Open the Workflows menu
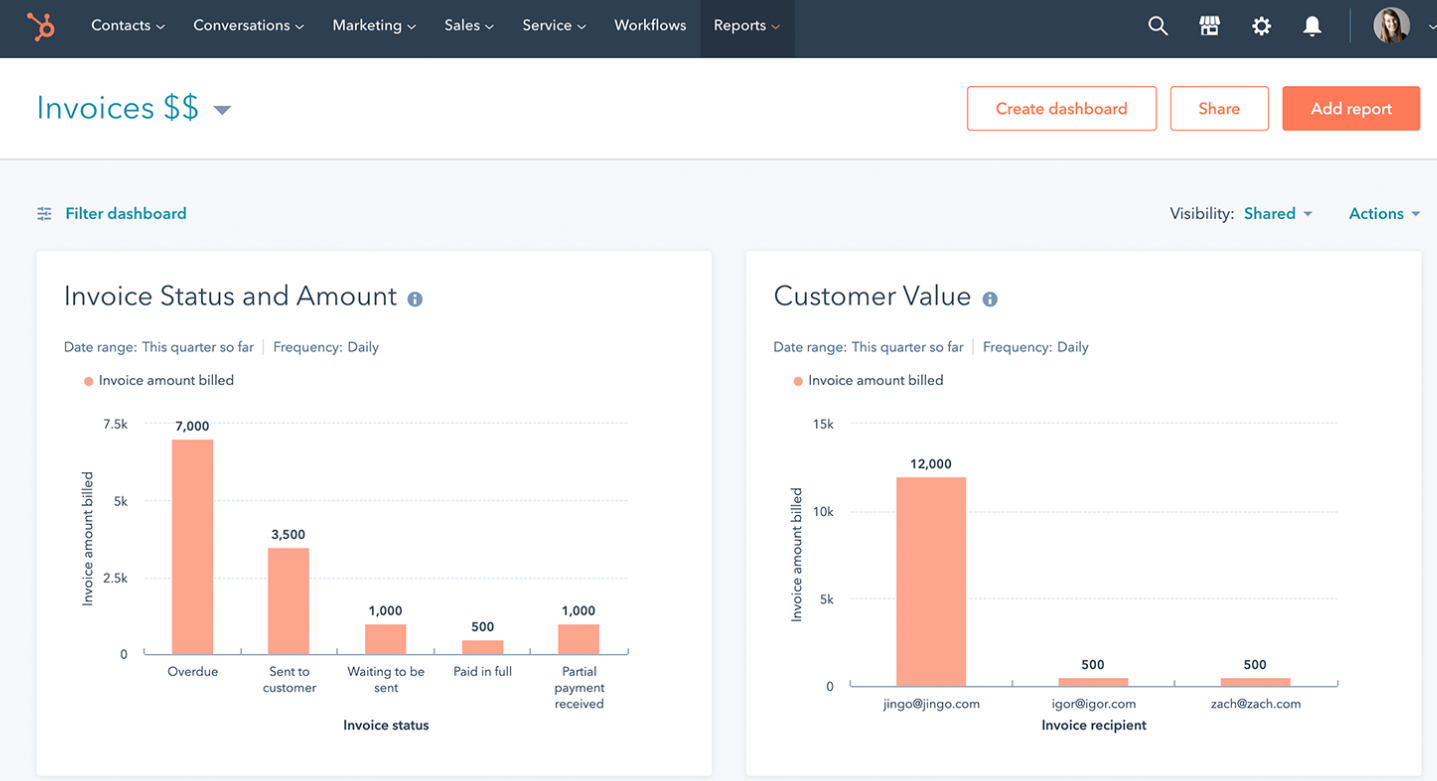This screenshot has width=1437, height=781. pos(649,25)
